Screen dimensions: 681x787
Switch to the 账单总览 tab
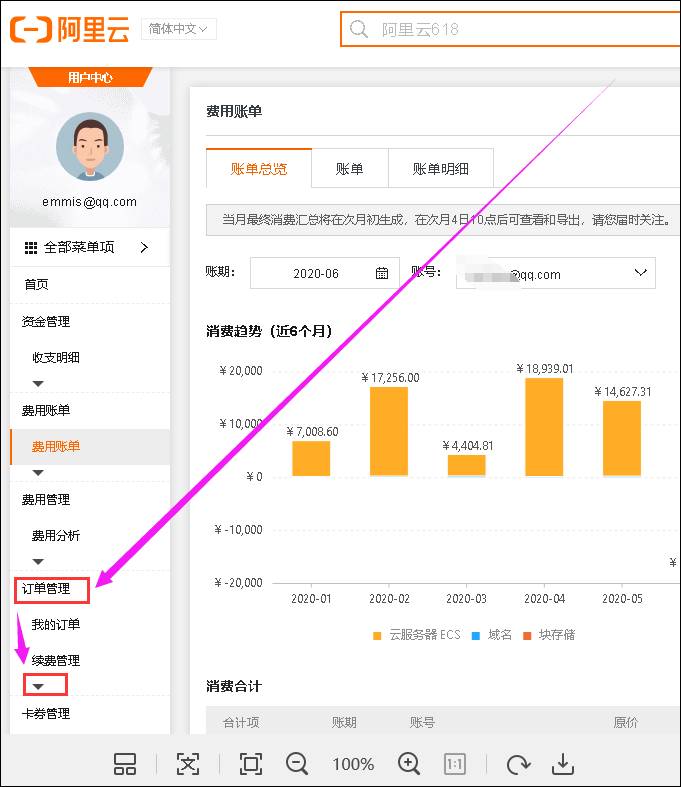point(259,169)
